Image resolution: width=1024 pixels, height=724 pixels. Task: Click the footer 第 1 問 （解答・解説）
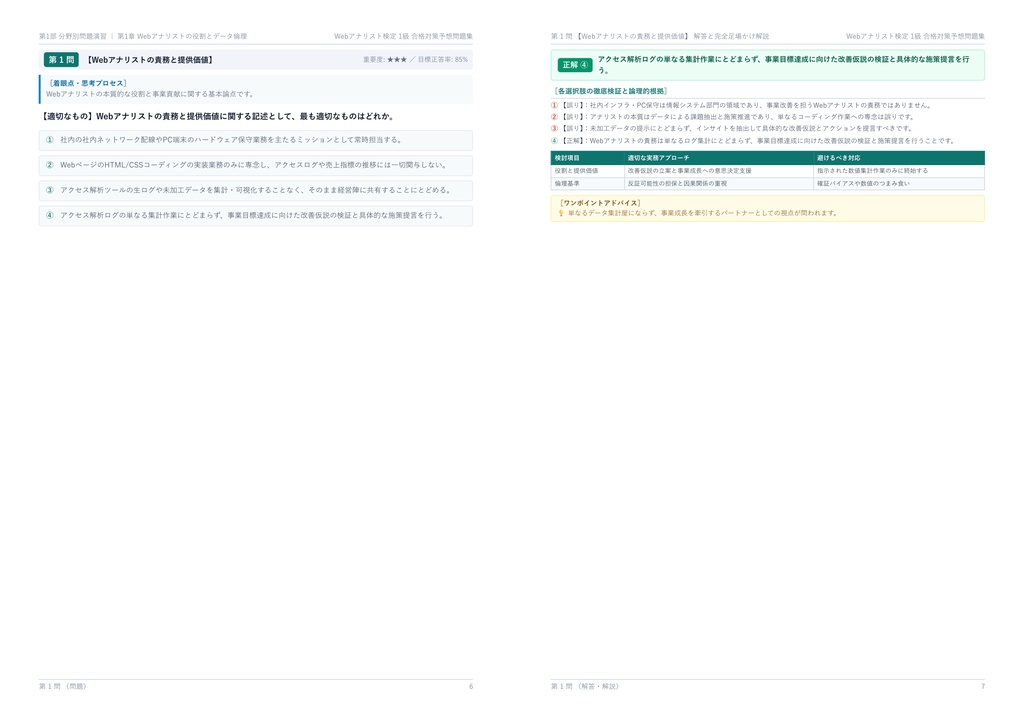pyautogui.click(x=585, y=686)
